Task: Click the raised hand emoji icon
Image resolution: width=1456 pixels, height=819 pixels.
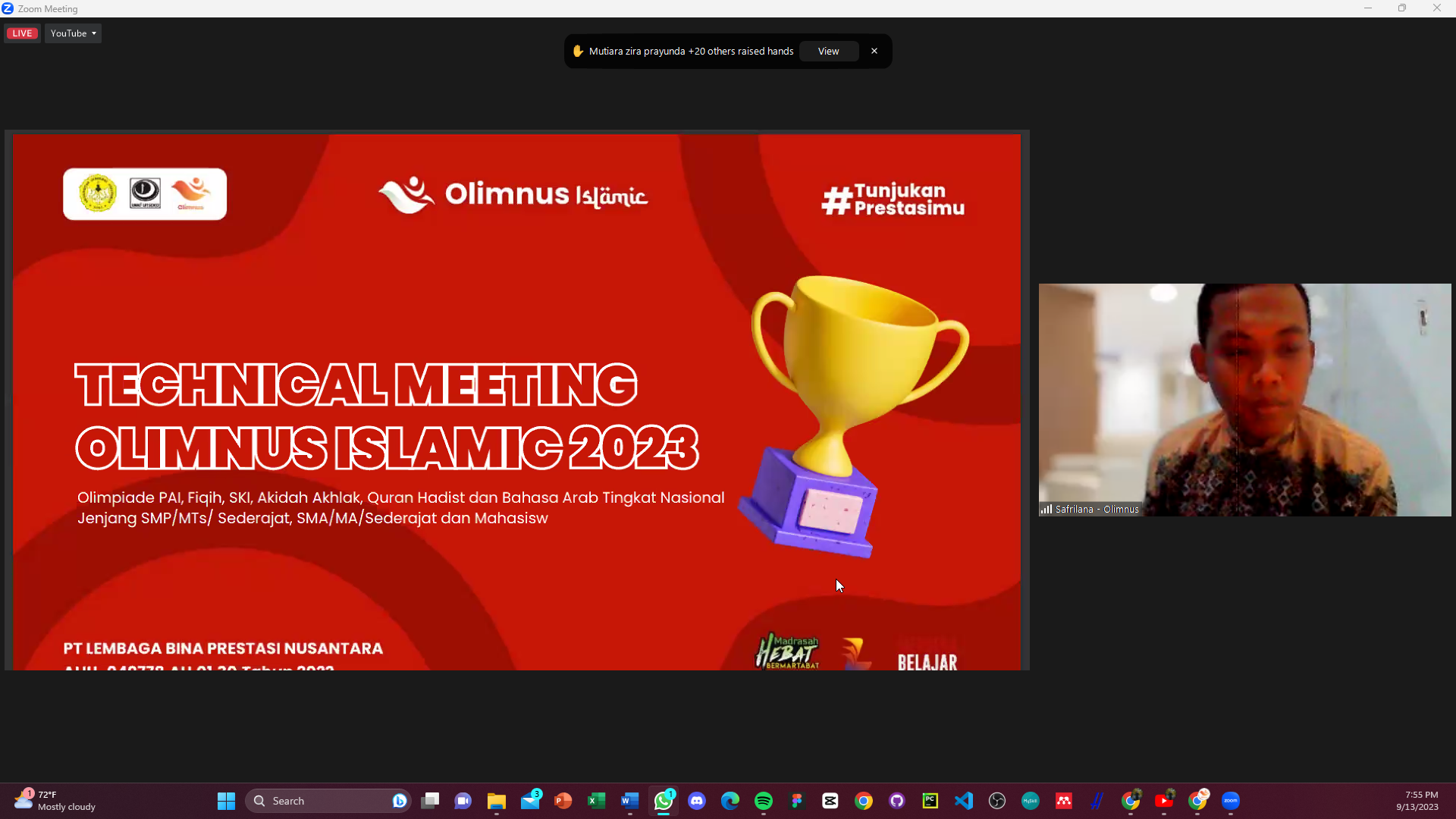Action: [578, 52]
